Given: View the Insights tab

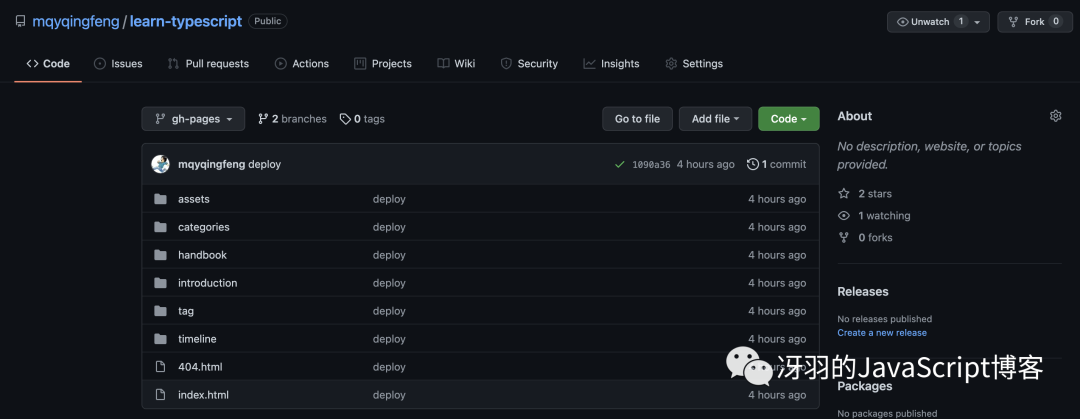Looking at the screenshot, I should [x=611, y=63].
